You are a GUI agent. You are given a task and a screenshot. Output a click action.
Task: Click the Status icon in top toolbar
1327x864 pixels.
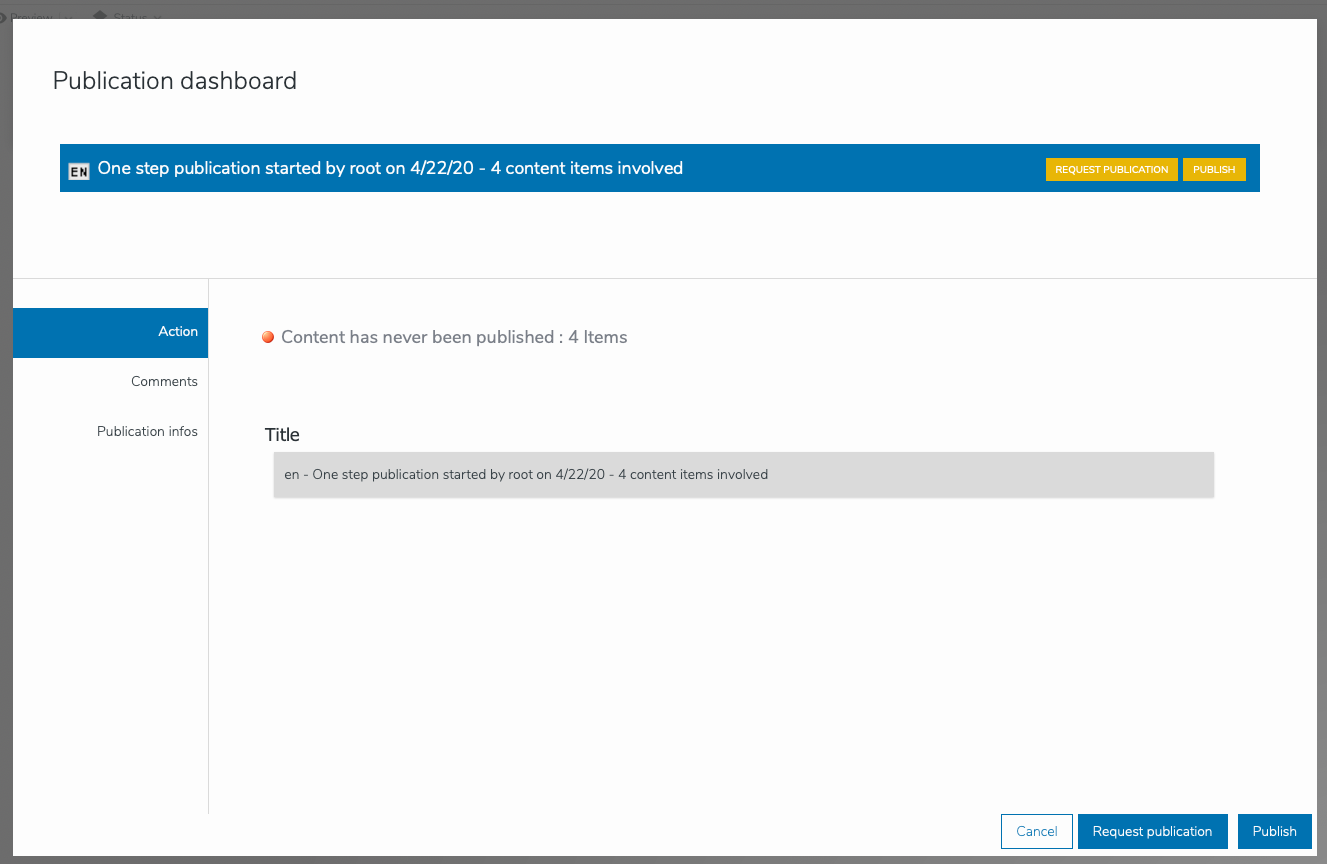click(100, 16)
